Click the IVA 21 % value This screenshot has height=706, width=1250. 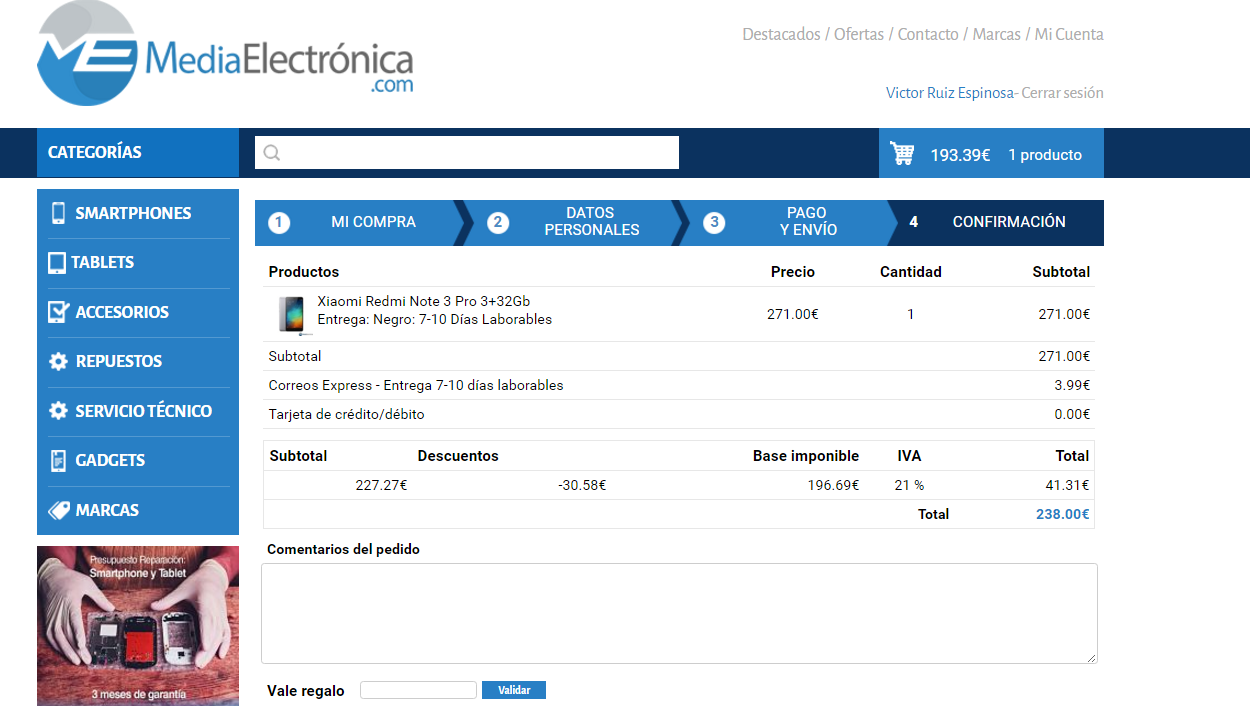pos(909,485)
